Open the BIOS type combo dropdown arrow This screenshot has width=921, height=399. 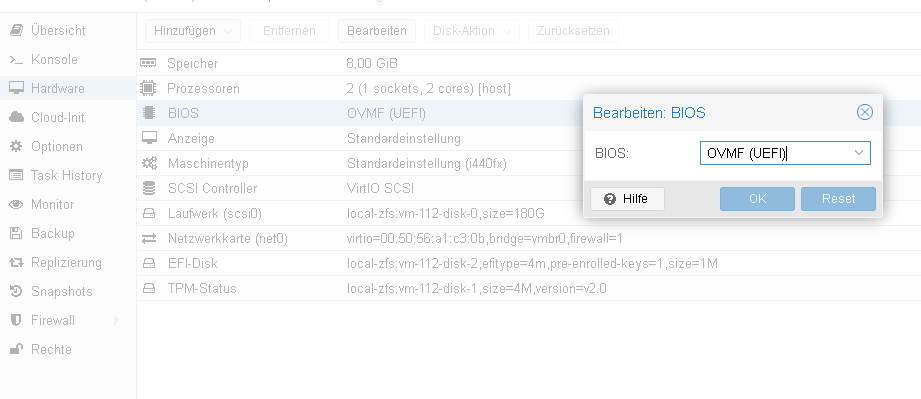coord(859,153)
